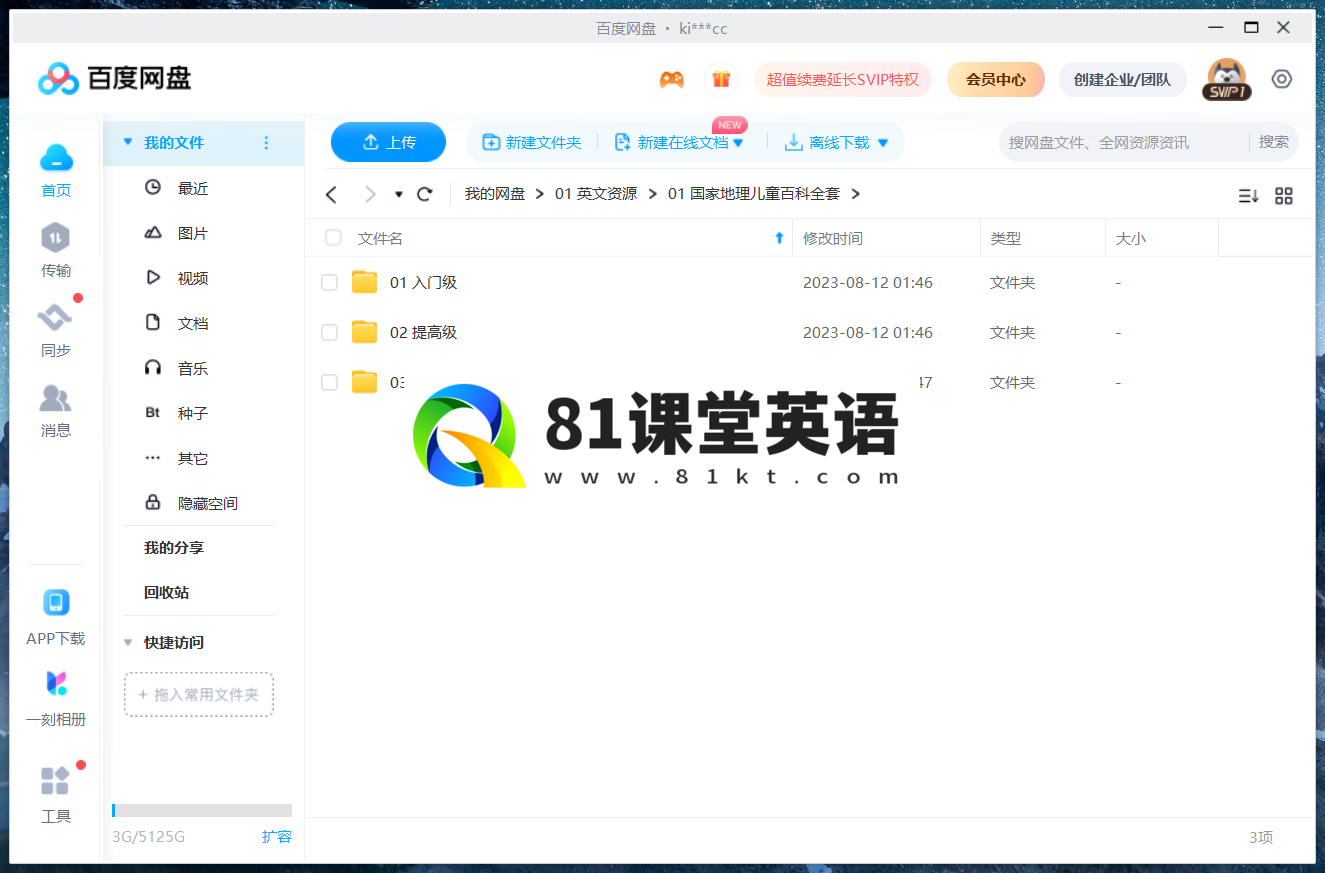Viewport: 1325px width, 873px height.
Task: Click the Baidu Netdisk logo
Action: click(114, 78)
